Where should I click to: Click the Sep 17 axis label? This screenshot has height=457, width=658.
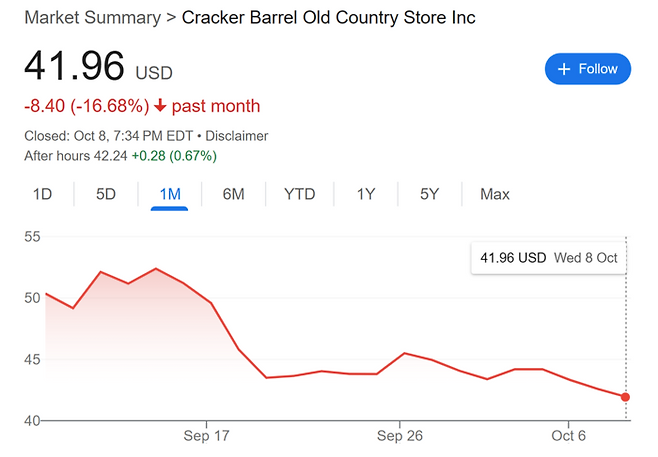(x=206, y=436)
